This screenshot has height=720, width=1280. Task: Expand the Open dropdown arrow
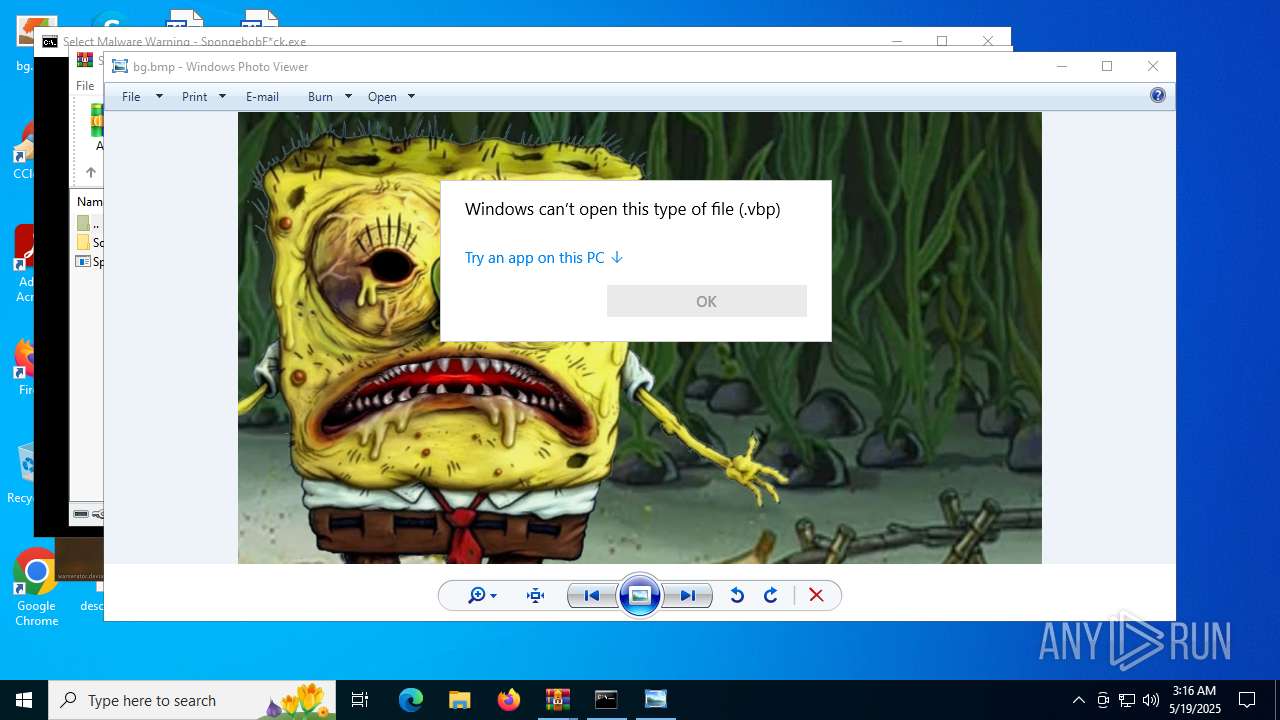coord(411,97)
